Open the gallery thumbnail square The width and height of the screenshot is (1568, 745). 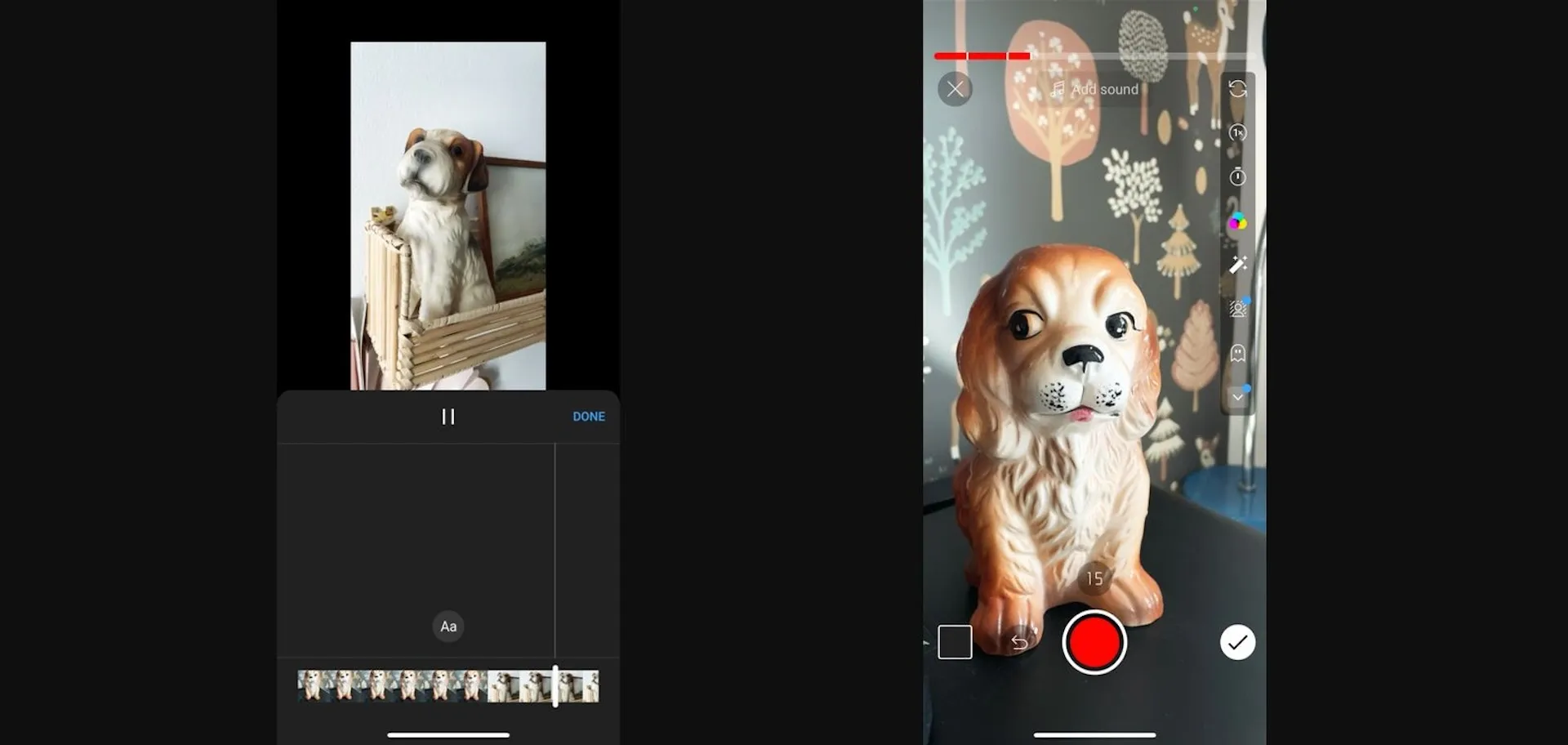[954, 643]
